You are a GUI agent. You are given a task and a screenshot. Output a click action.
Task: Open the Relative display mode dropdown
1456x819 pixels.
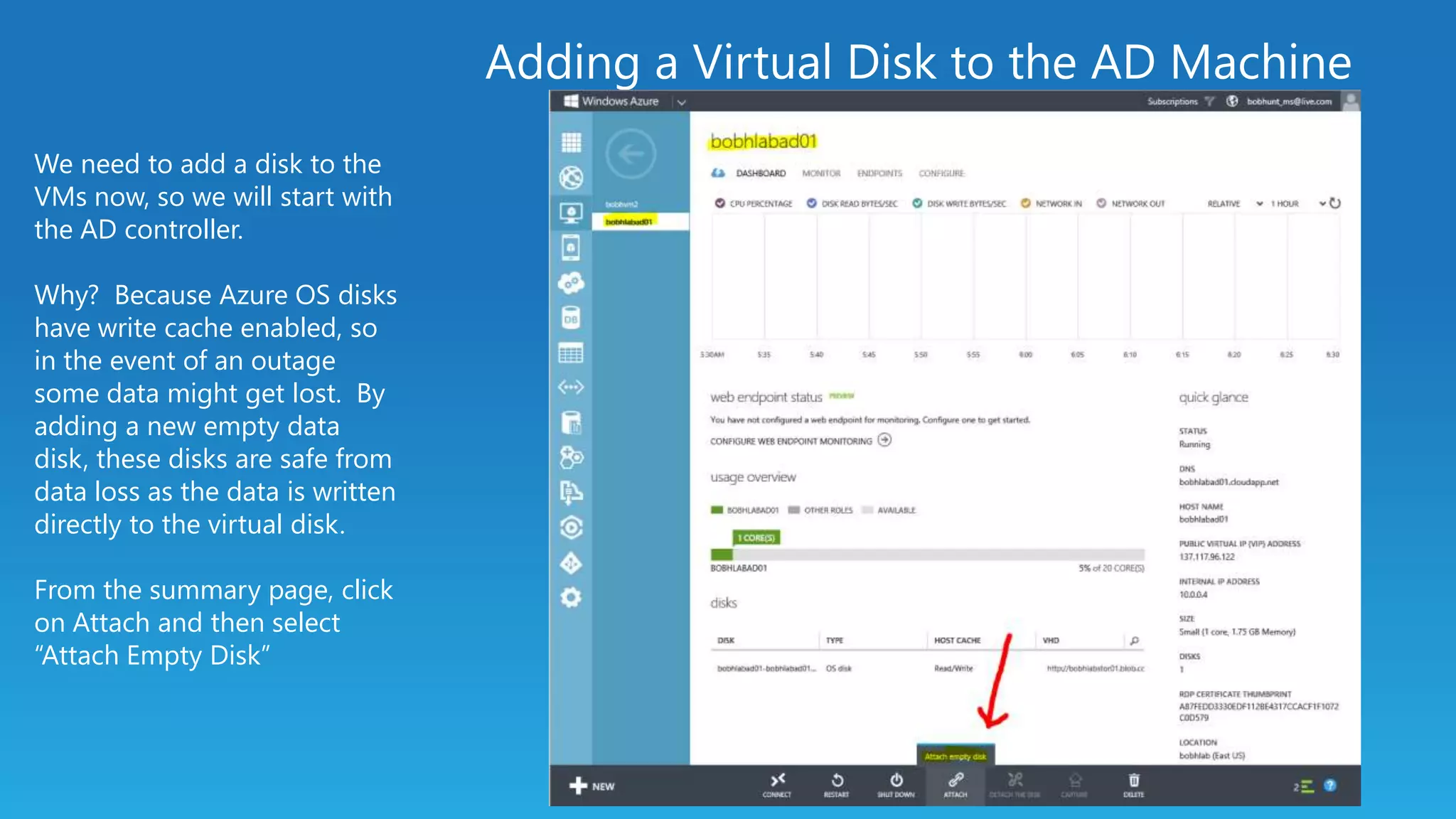[1236, 204]
